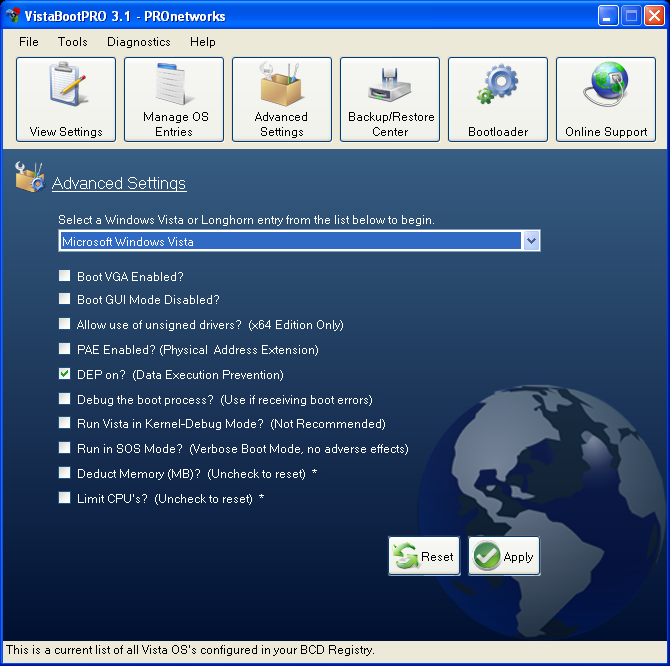Open the Help menu

[203, 42]
